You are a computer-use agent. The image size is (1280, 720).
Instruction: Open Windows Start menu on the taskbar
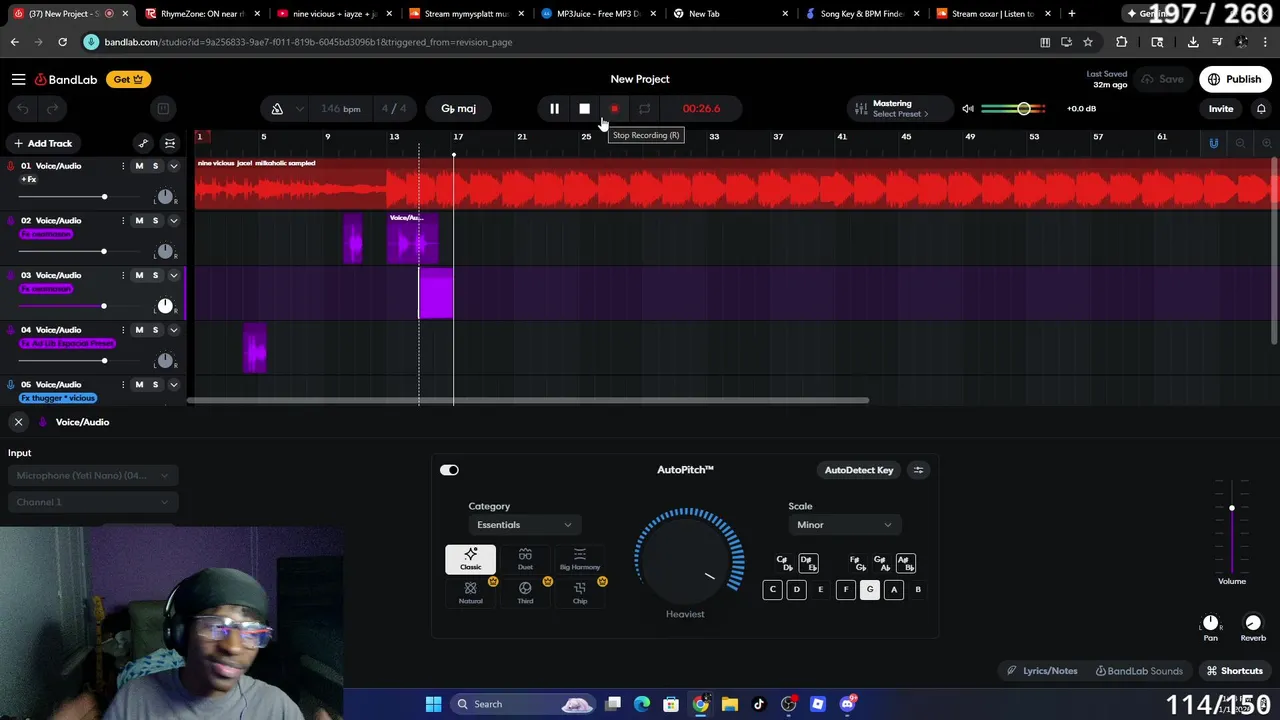[x=433, y=704]
